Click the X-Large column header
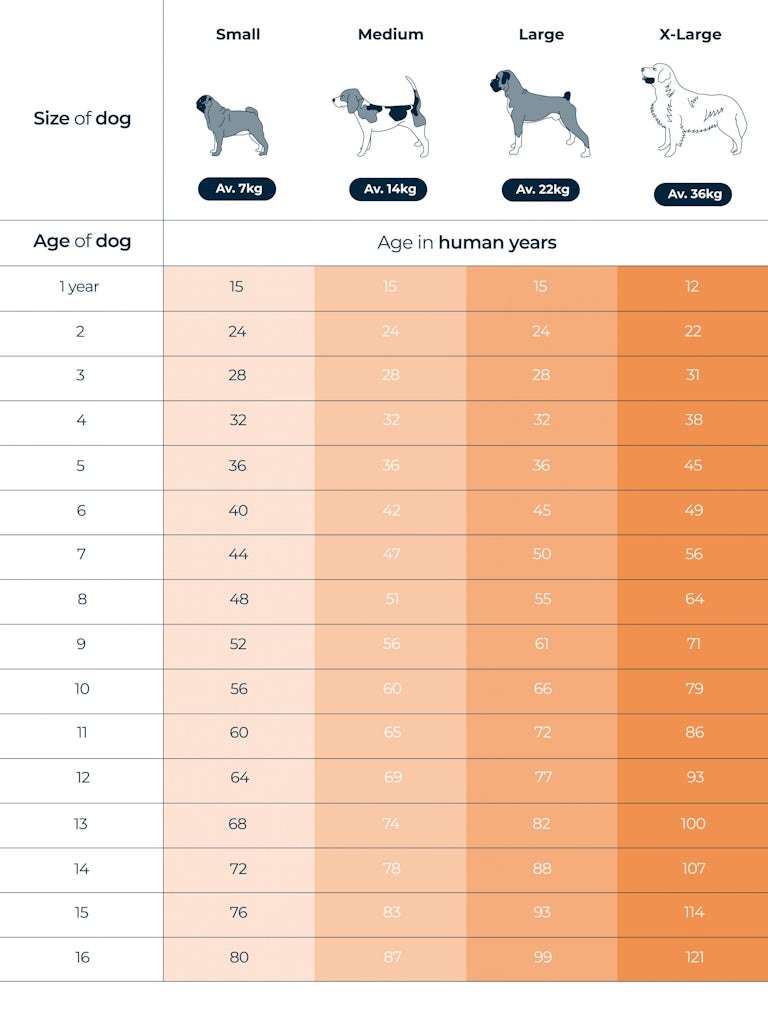This screenshot has height=1028, width=768. (x=691, y=34)
